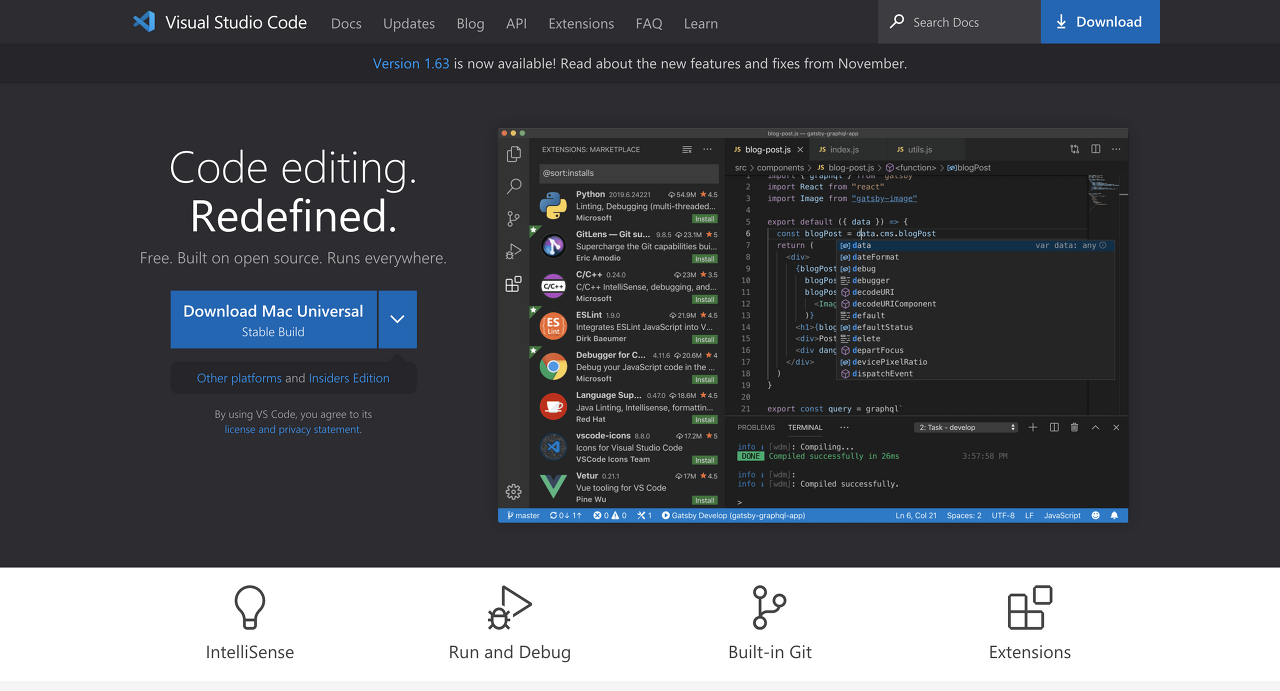Click the smiley feedback icon in the status bar
This screenshot has height=691, width=1280.
click(1096, 515)
